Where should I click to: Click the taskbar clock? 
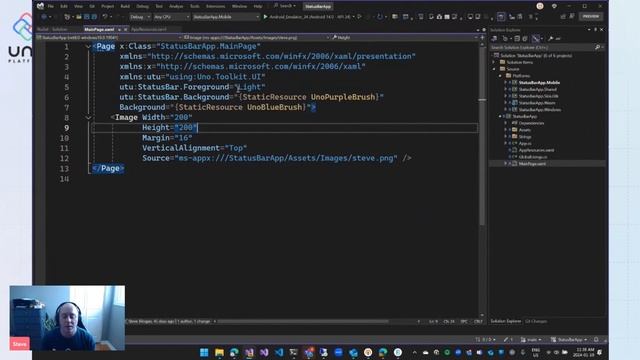(585, 352)
